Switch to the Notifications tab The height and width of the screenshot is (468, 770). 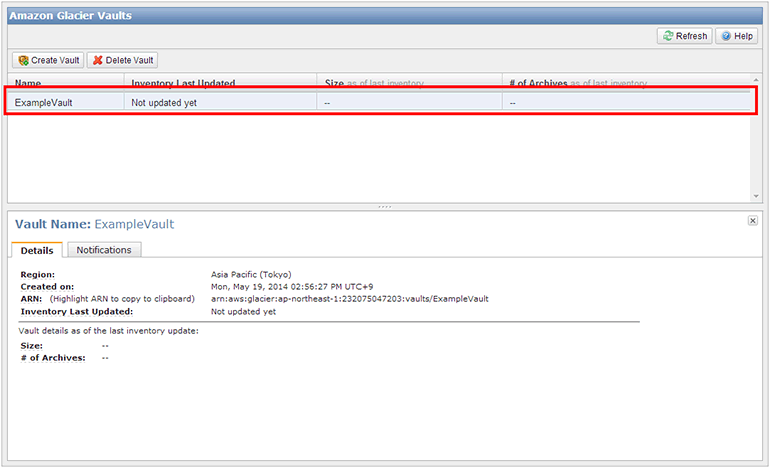pyautogui.click(x=104, y=250)
